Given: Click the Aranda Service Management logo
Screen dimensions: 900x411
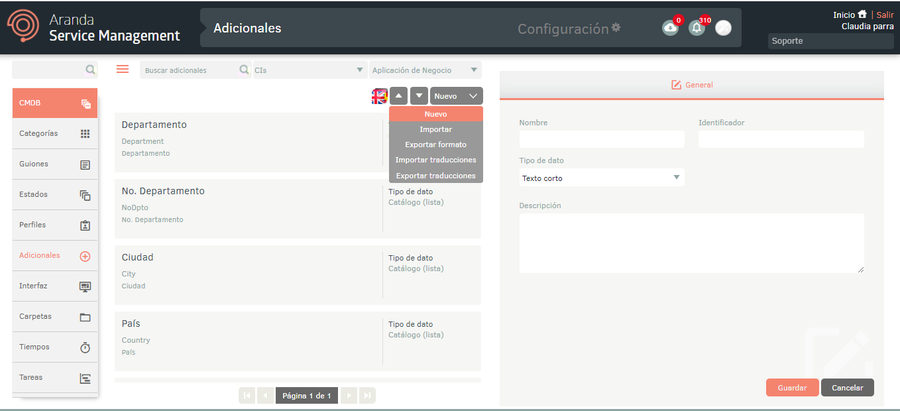Looking at the screenshot, I should coord(93,28).
